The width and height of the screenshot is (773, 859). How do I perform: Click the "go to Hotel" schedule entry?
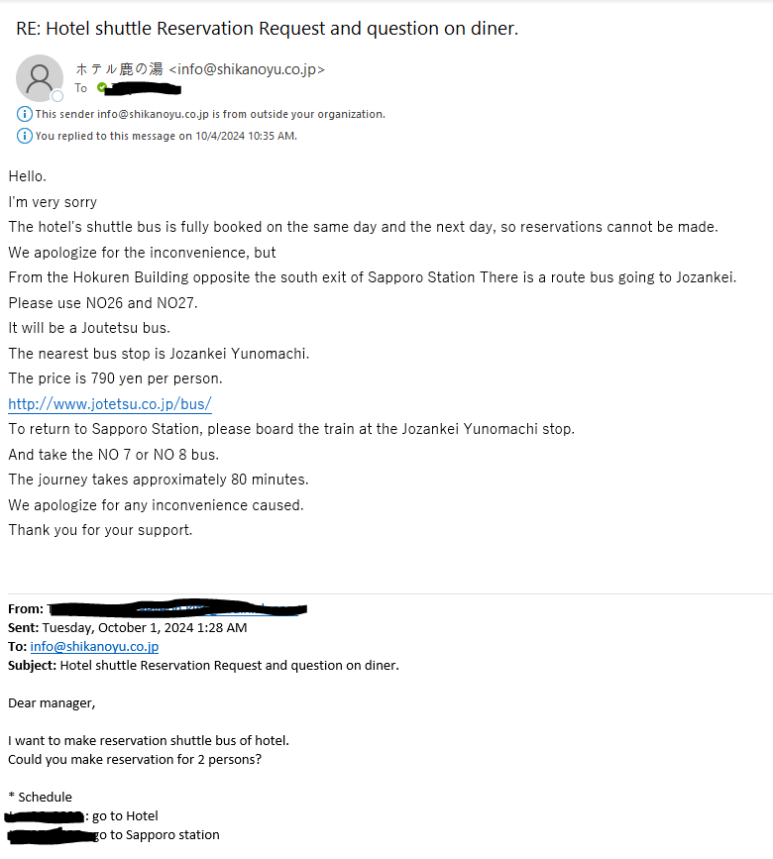(125, 816)
